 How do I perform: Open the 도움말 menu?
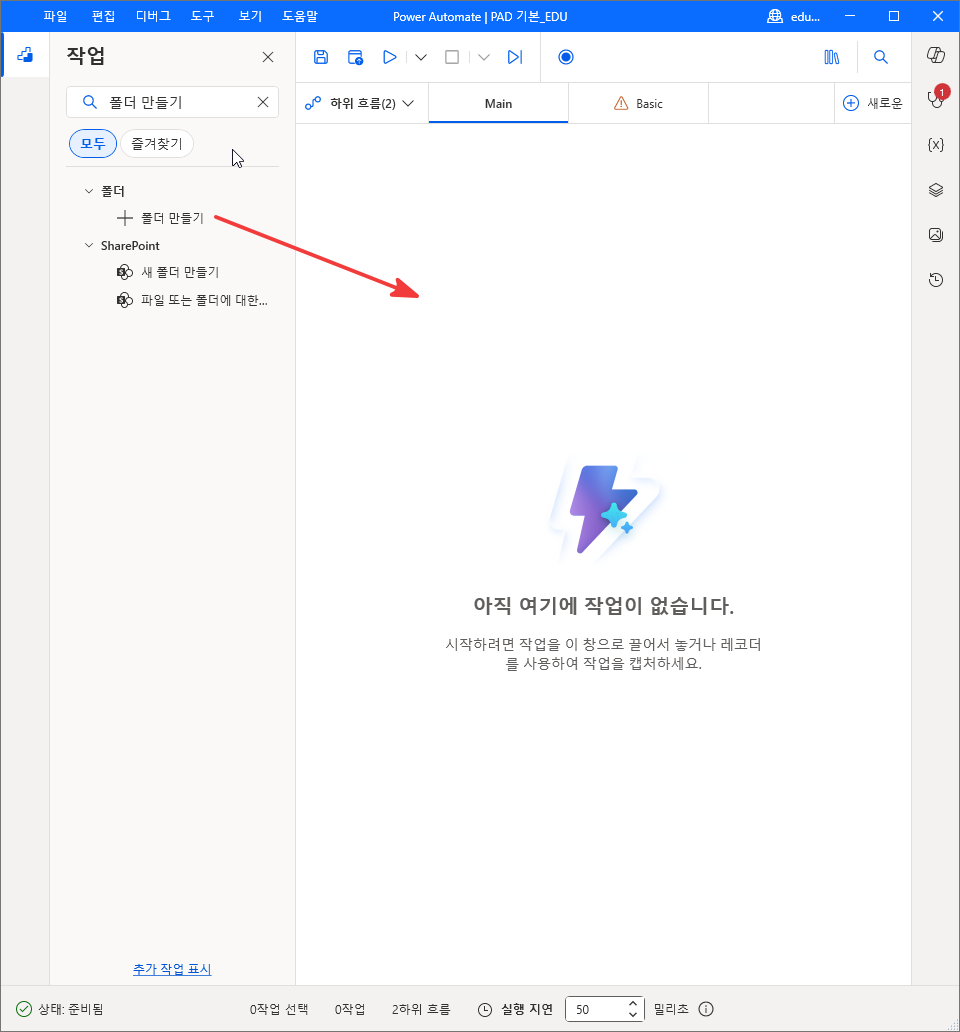(x=300, y=16)
